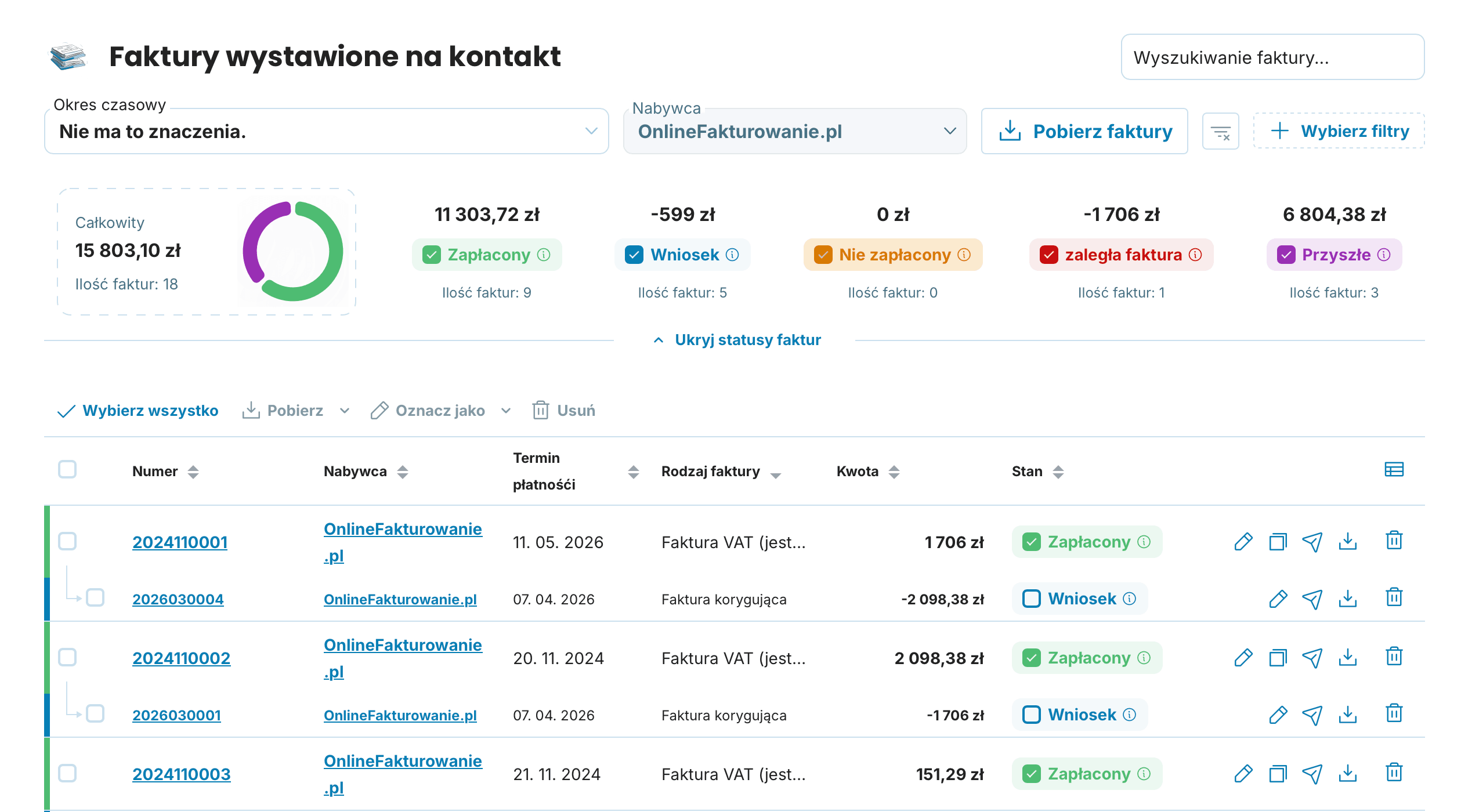Viewport: 1461px width, 812px height.
Task: Send corrective invoice 2026030004
Action: pos(1312,599)
